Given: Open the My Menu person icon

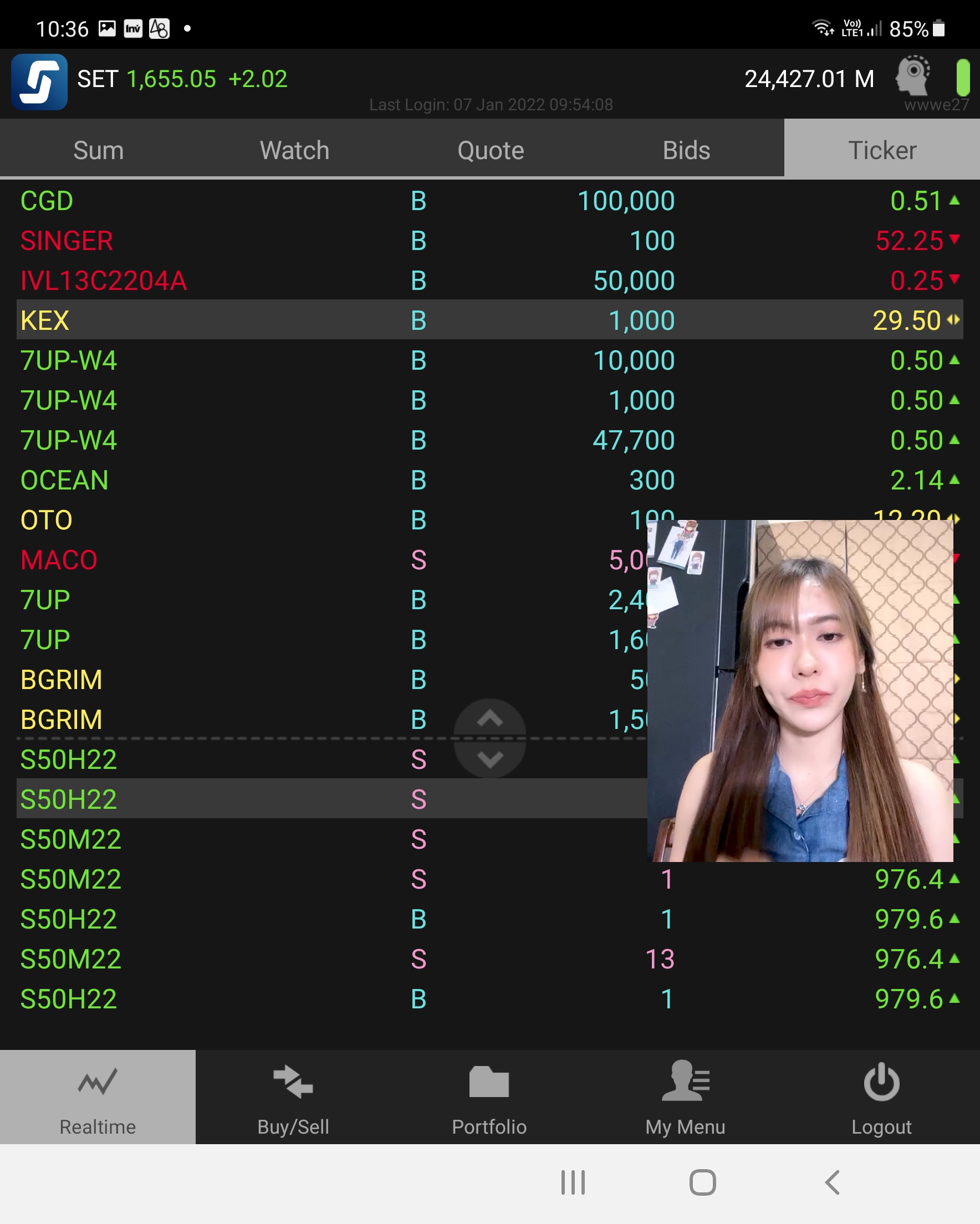Looking at the screenshot, I should click(x=685, y=1081).
